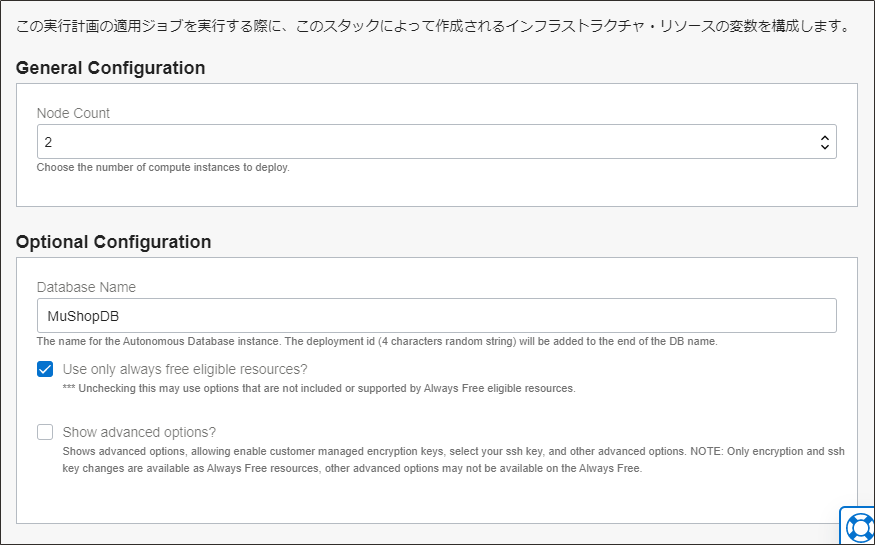
Task: Click the Node Count field label
Action: point(73,113)
